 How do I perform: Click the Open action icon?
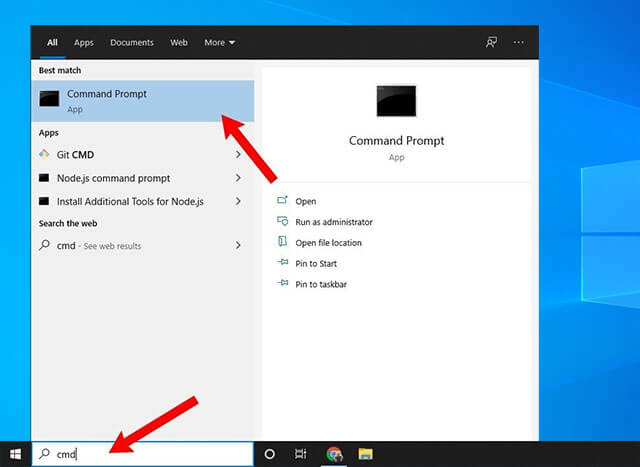[282, 200]
